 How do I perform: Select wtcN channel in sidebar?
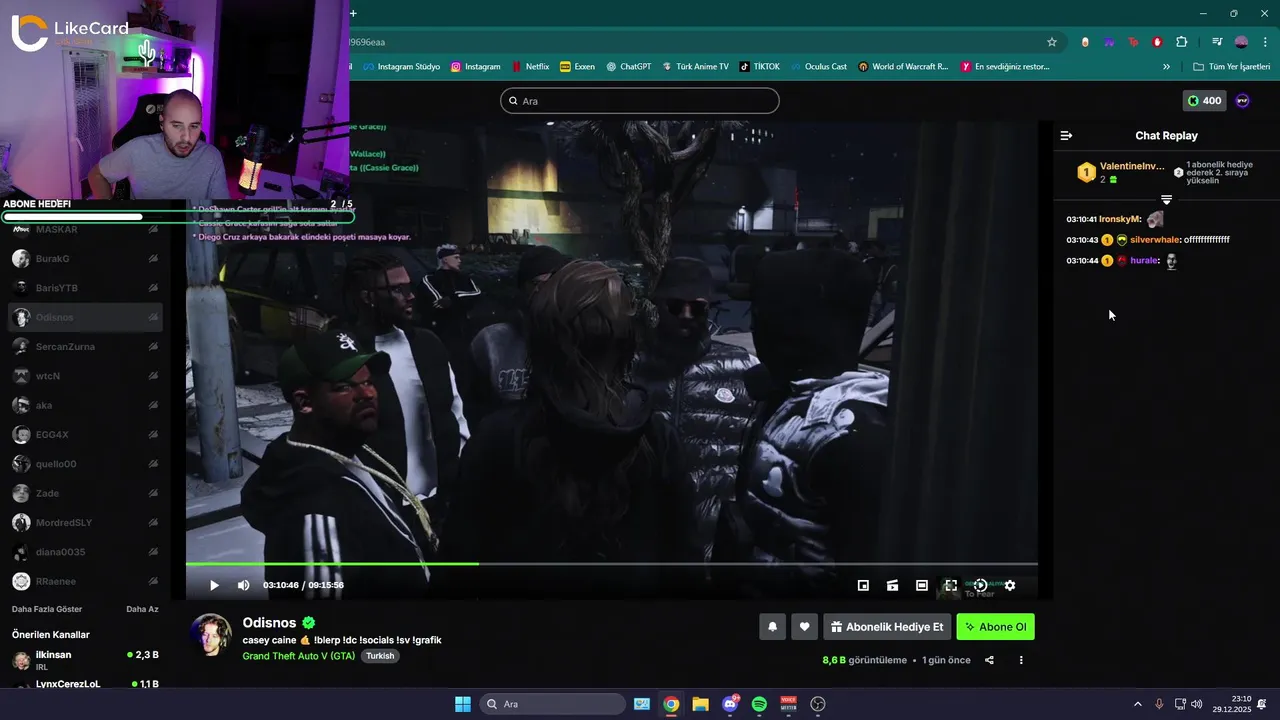pos(86,376)
